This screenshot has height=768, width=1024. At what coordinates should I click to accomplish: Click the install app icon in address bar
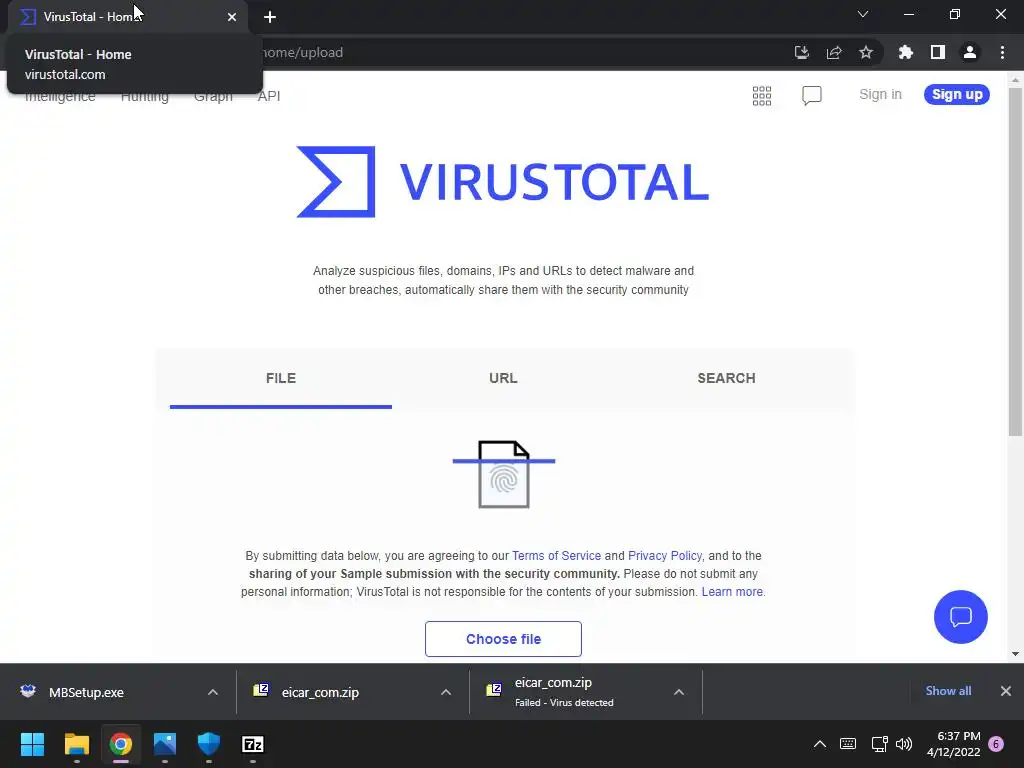coord(802,52)
